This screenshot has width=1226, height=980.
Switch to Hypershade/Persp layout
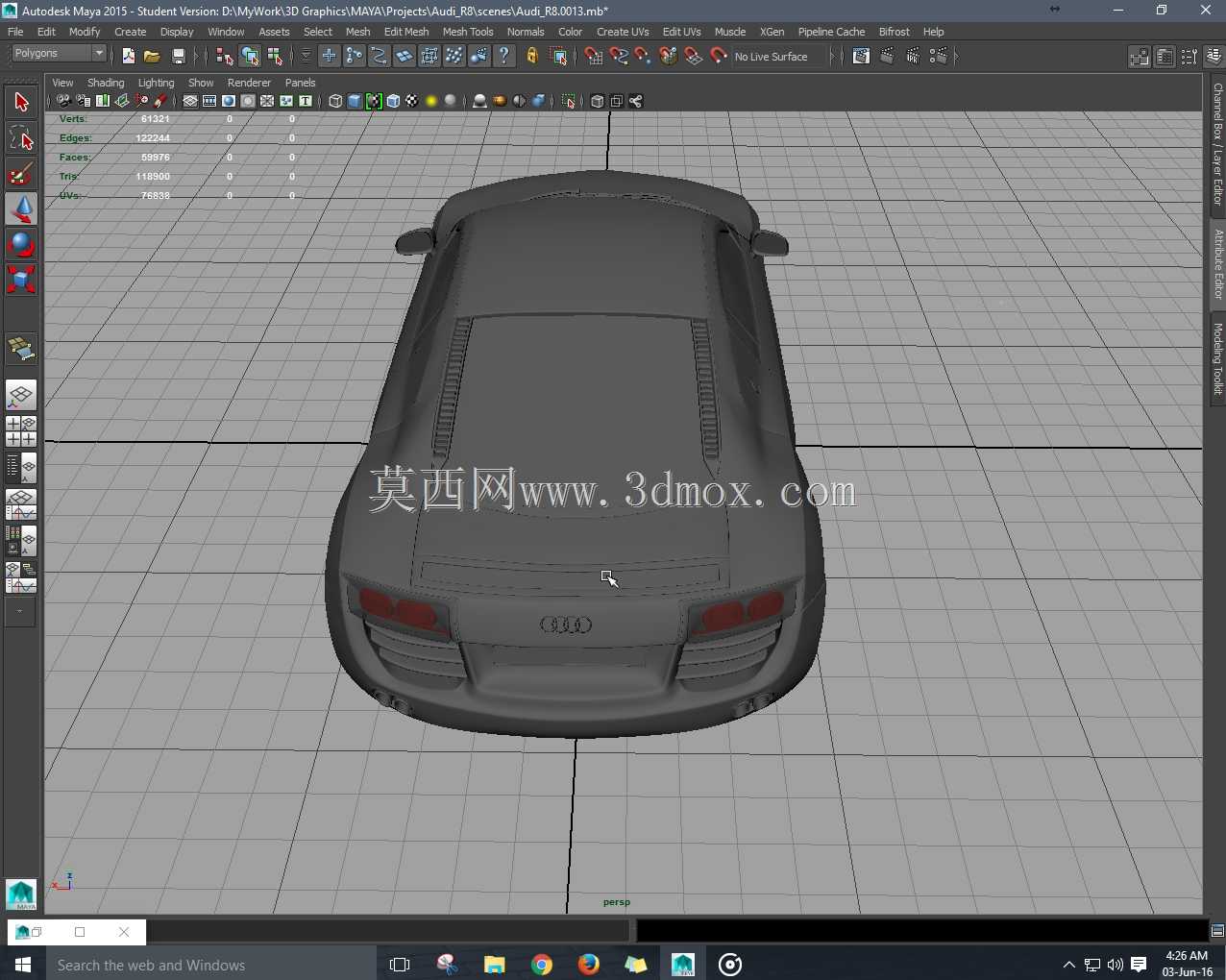click(x=21, y=541)
